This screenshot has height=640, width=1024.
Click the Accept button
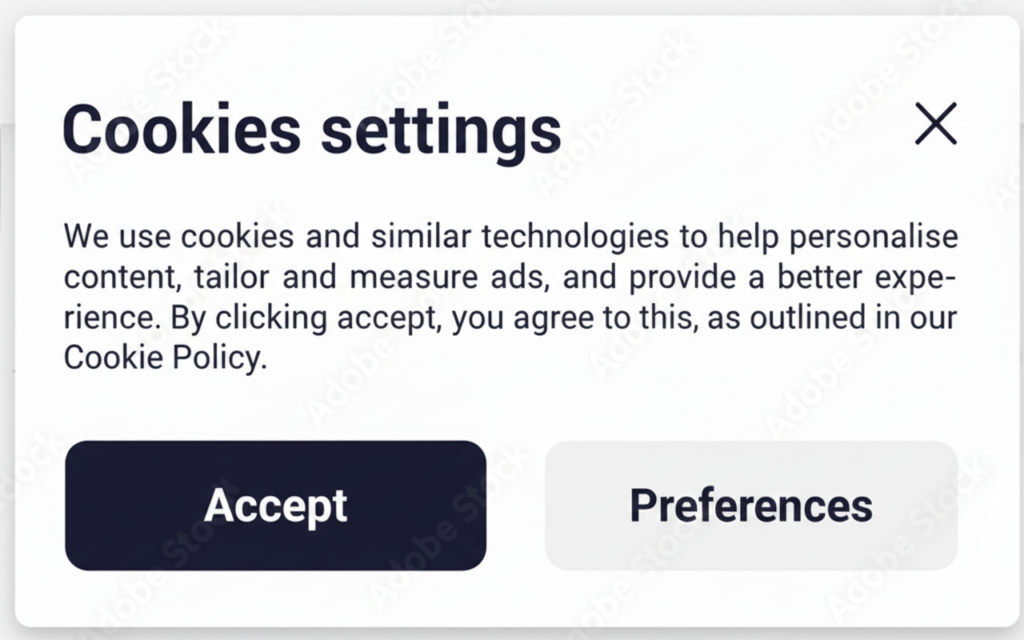tap(275, 506)
